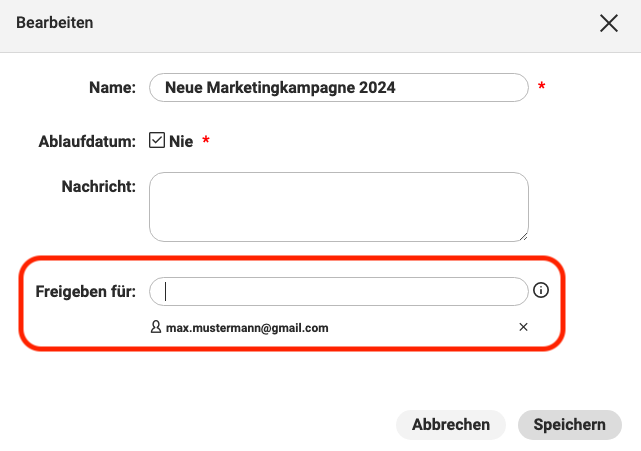The image size is (641, 451).
Task: Save changes with the Speichern button
Action: pyautogui.click(x=569, y=425)
